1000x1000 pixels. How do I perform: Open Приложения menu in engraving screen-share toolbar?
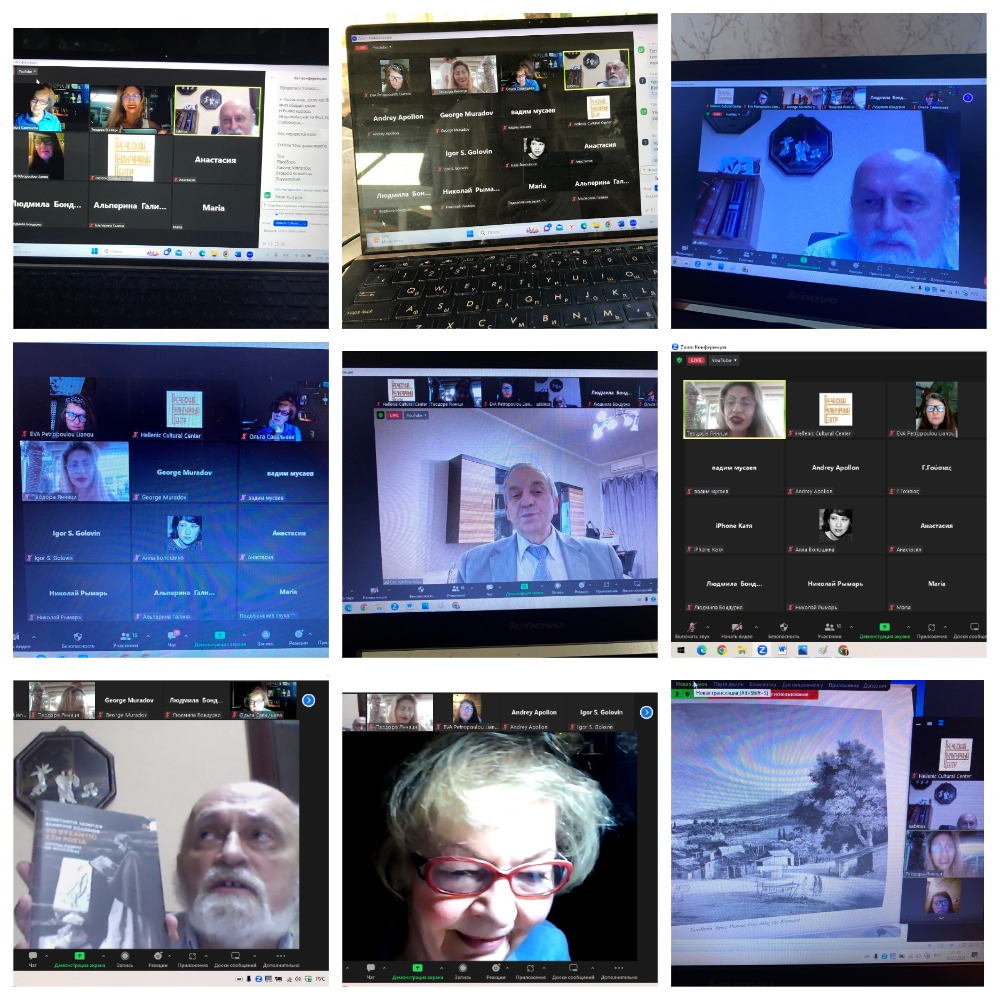(846, 685)
